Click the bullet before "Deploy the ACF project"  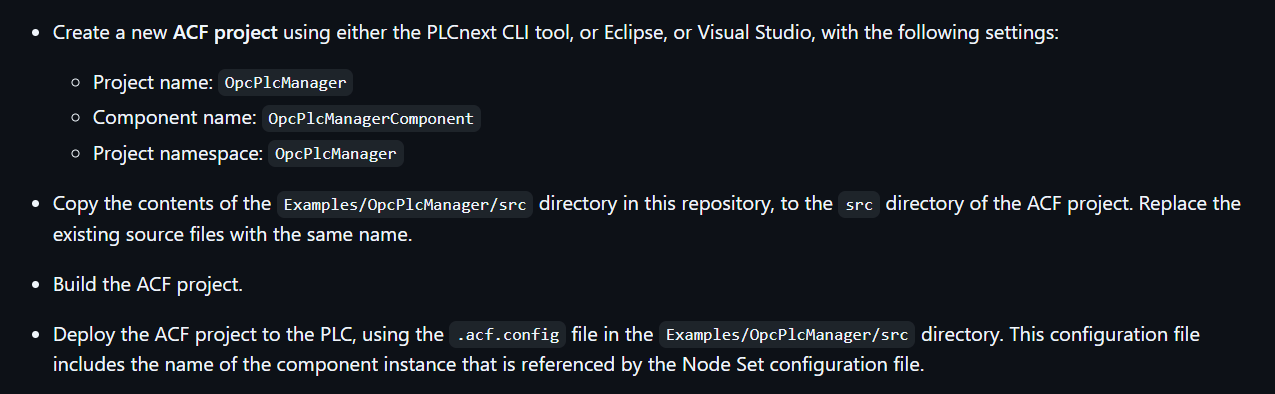click(x=36, y=334)
